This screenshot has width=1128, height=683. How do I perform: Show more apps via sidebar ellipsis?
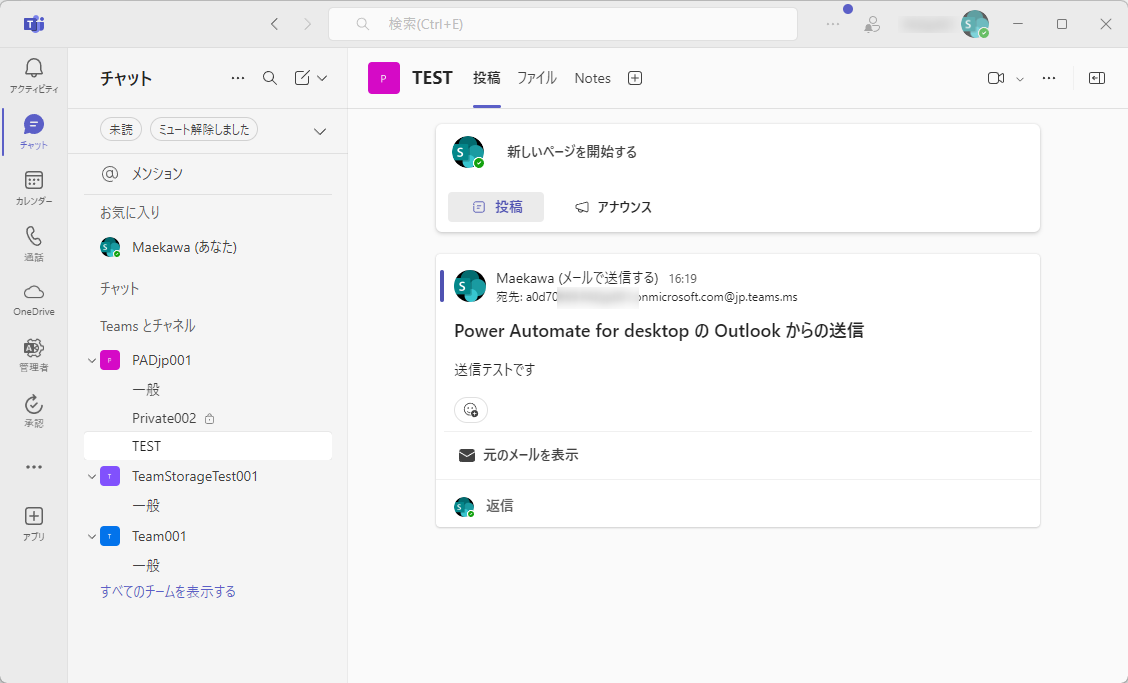(34, 467)
